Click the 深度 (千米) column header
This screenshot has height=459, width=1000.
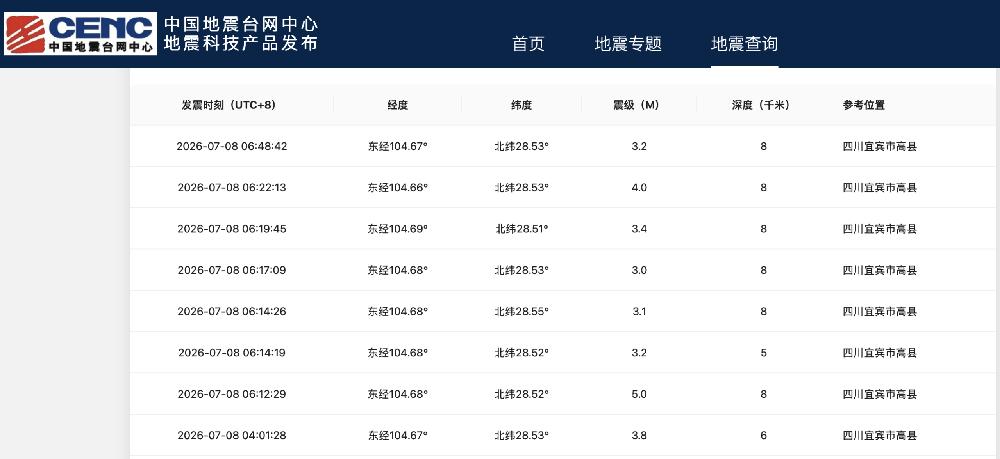click(x=760, y=105)
